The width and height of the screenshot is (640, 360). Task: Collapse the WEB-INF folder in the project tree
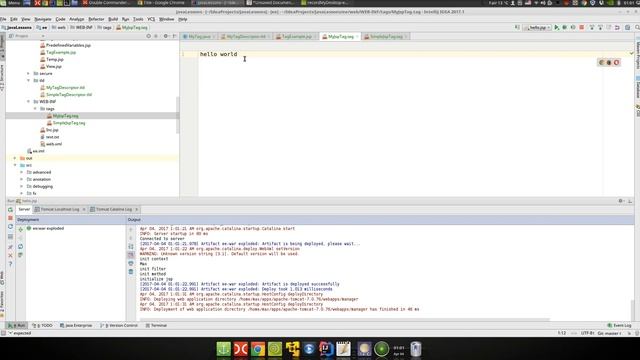pyautogui.click(x=28, y=102)
